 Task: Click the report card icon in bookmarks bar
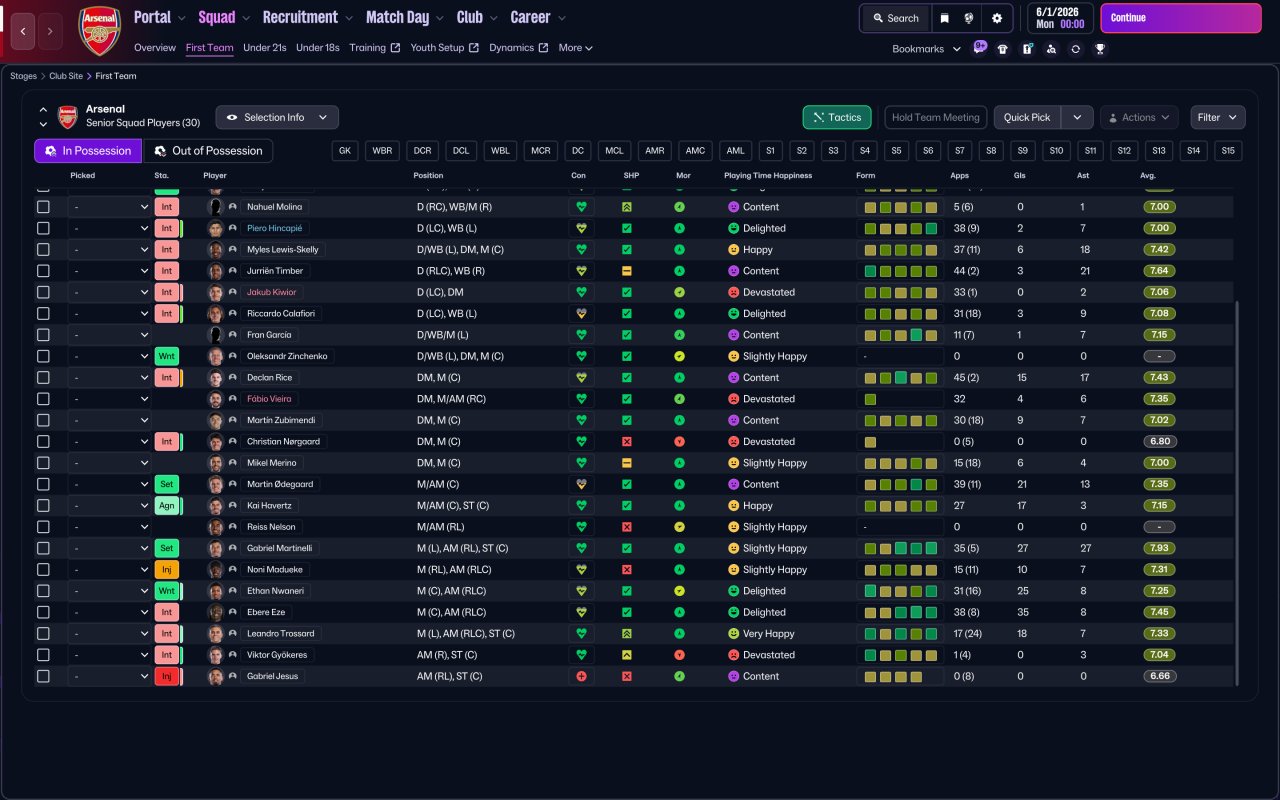[1027, 49]
